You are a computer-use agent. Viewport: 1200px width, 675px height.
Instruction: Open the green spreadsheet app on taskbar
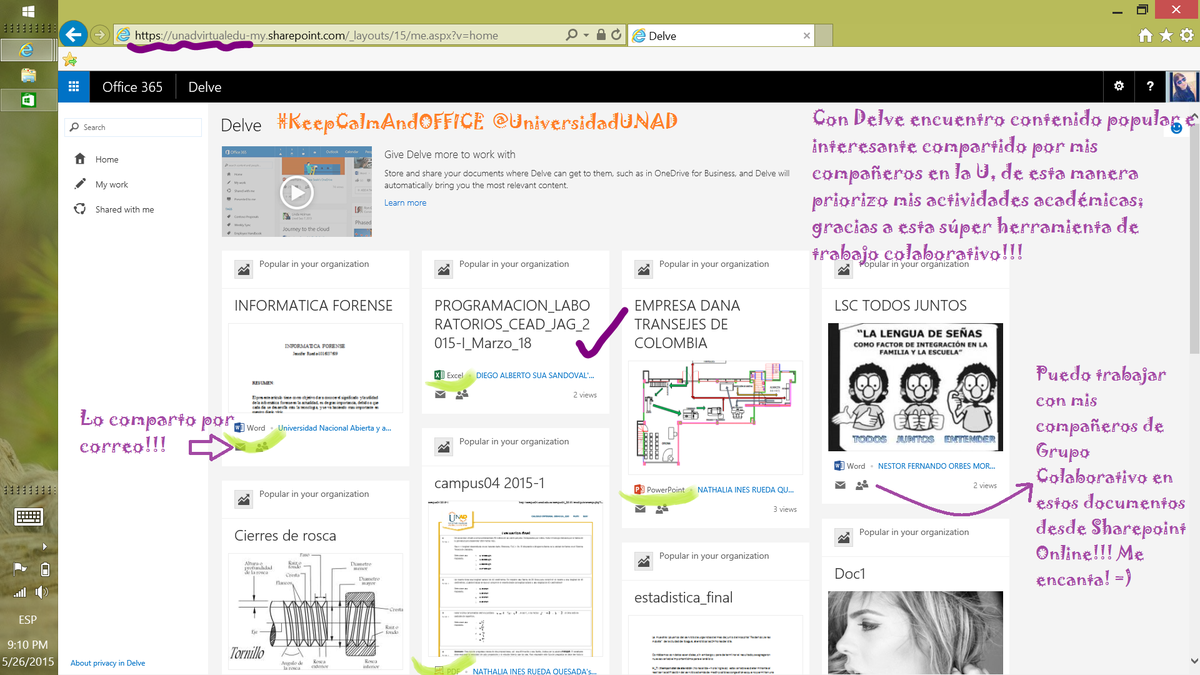click(28, 100)
